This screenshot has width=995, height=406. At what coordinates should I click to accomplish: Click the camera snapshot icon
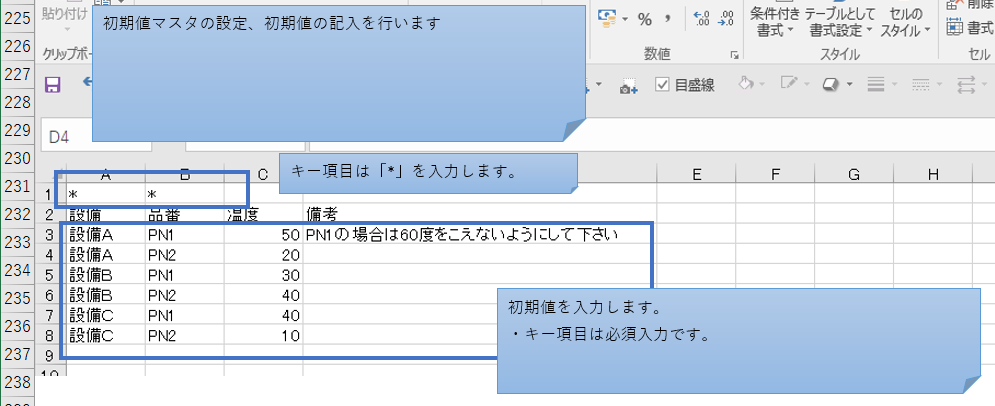pos(628,87)
